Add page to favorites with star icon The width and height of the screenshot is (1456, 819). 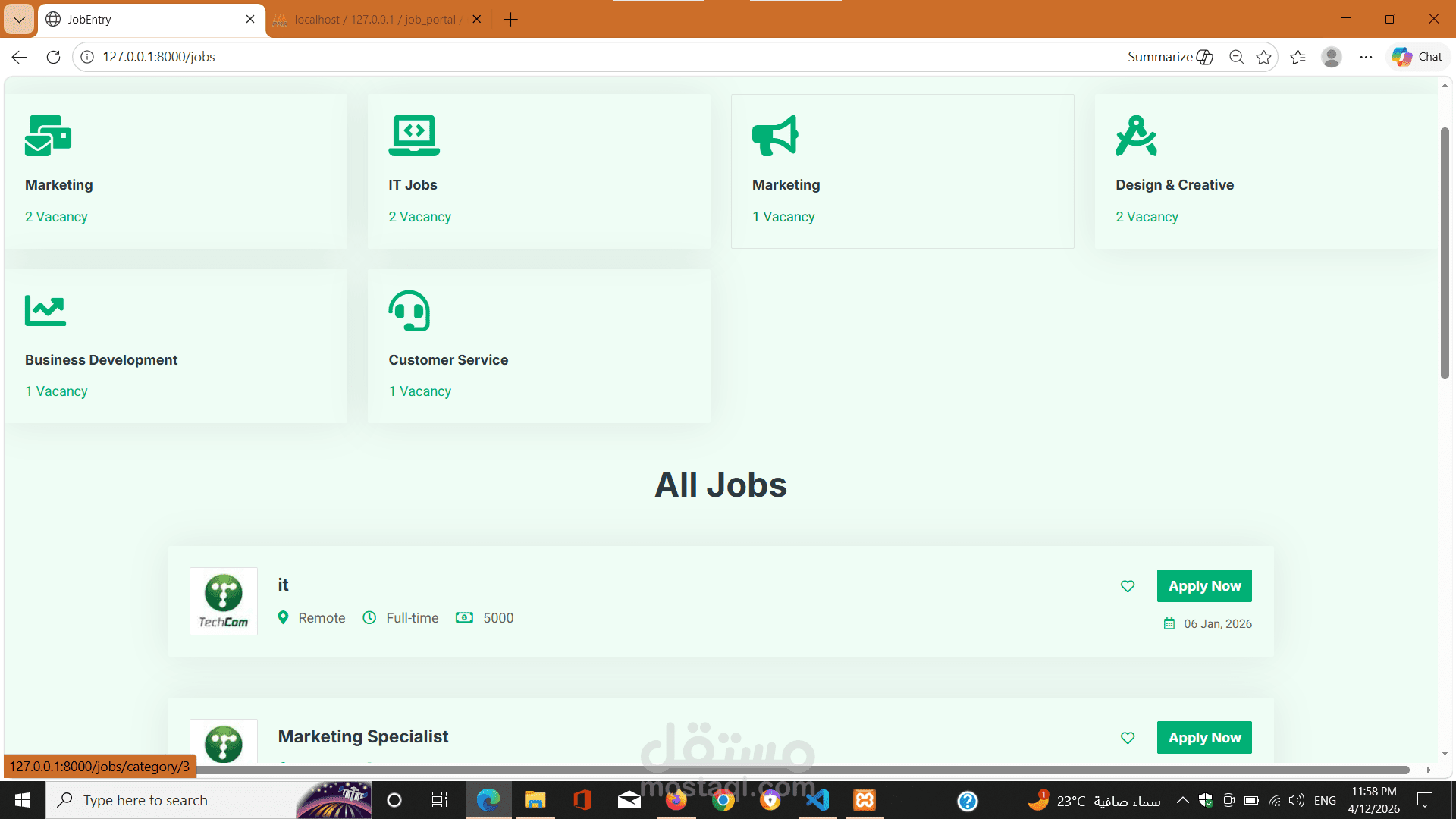click(x=1263, y=57)
